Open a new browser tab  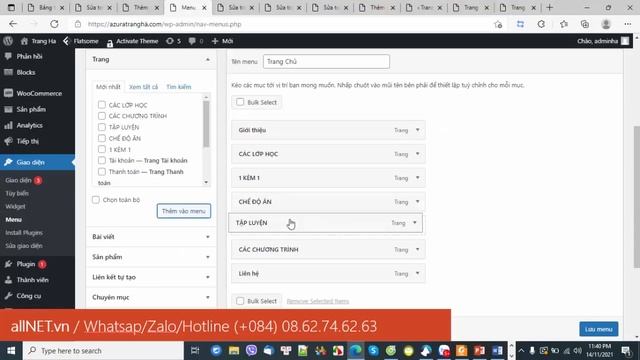click(549, 7)
